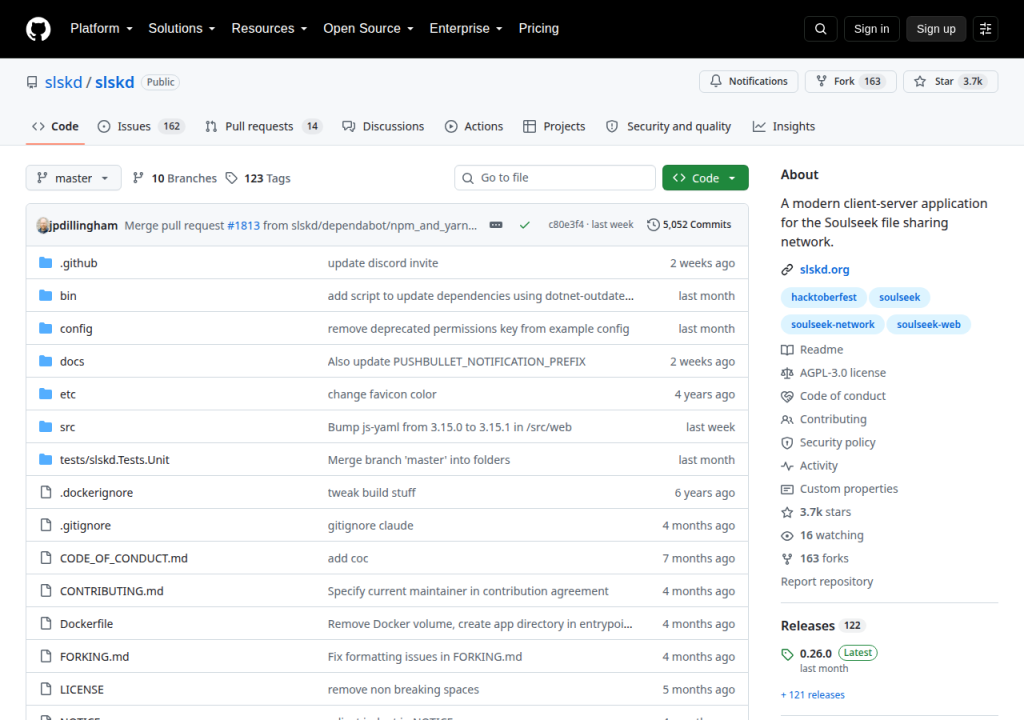Click the Notifications bell button
This screenshot has width=1024, height=720.
tap(748, 81)
